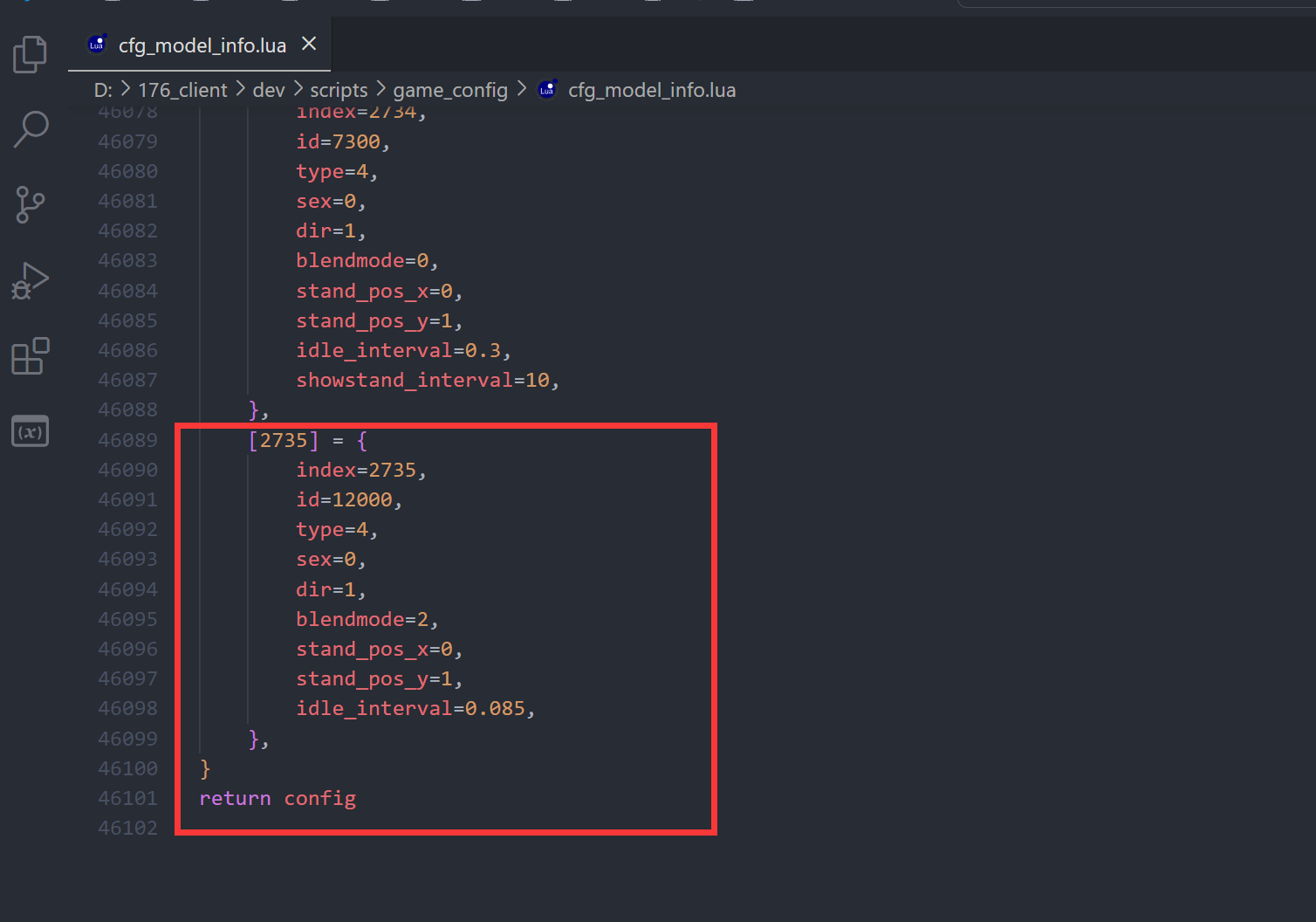Click cfg_model_info.lua in the breadcrumb
This screenshot has height=922, width=1316.
pos(652,90)
